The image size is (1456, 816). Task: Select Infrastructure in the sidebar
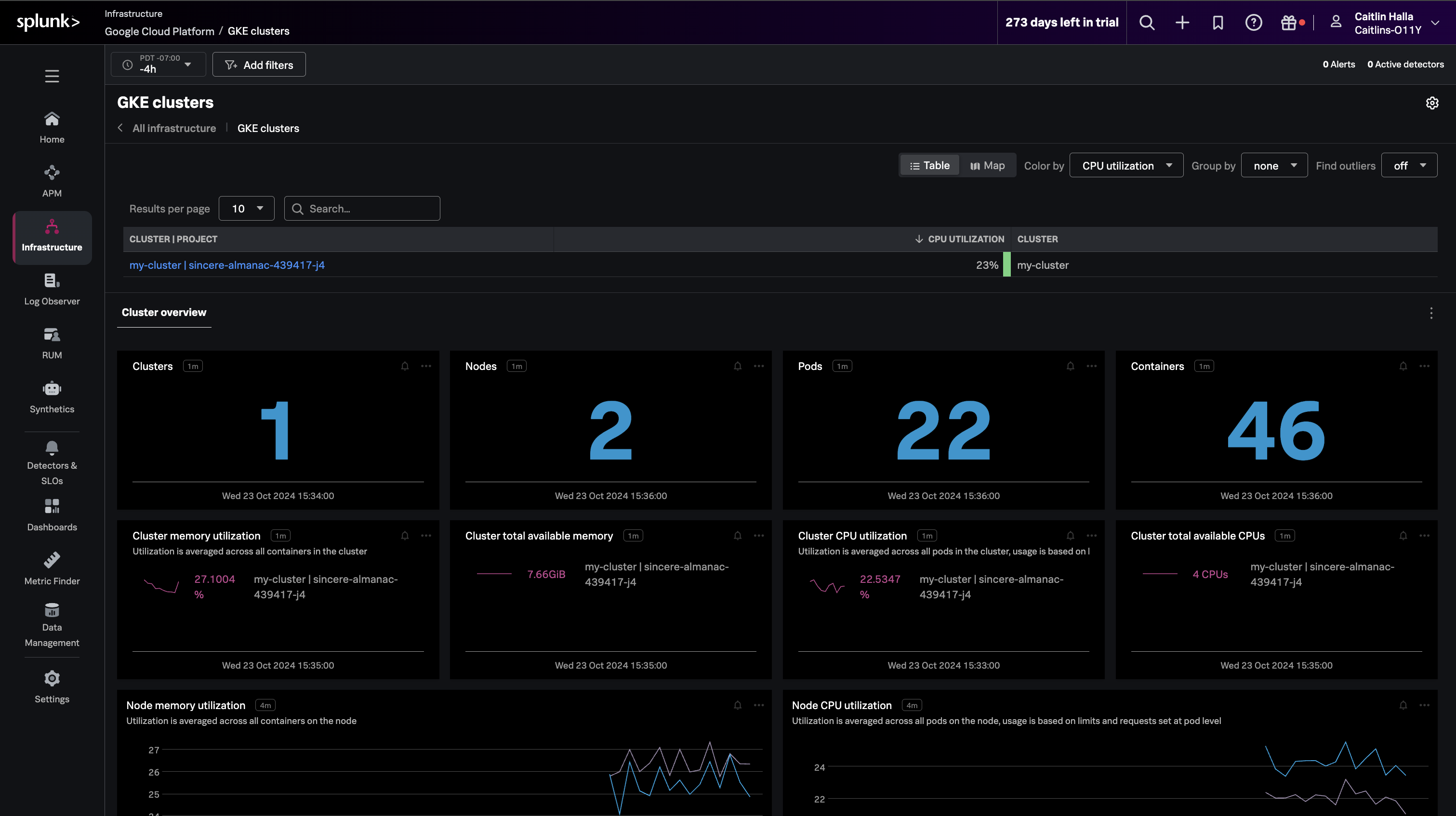click(52, 238)
